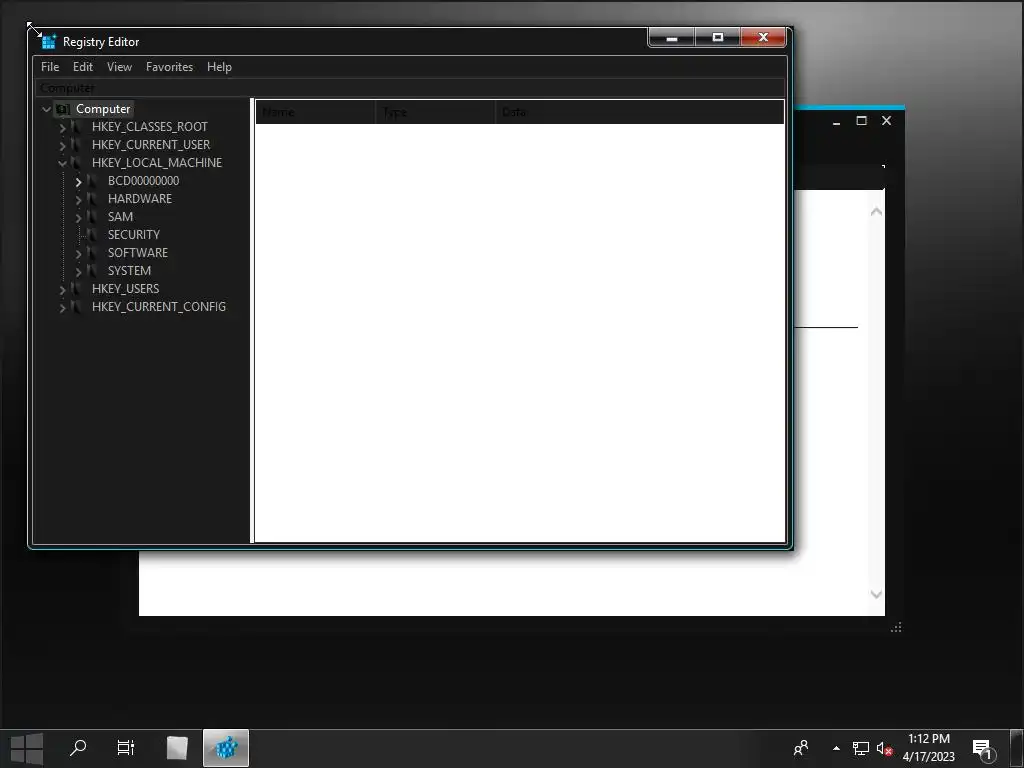Click the Data column header
The width and height of the screenshot is (1024, 768).
(640, 112)
